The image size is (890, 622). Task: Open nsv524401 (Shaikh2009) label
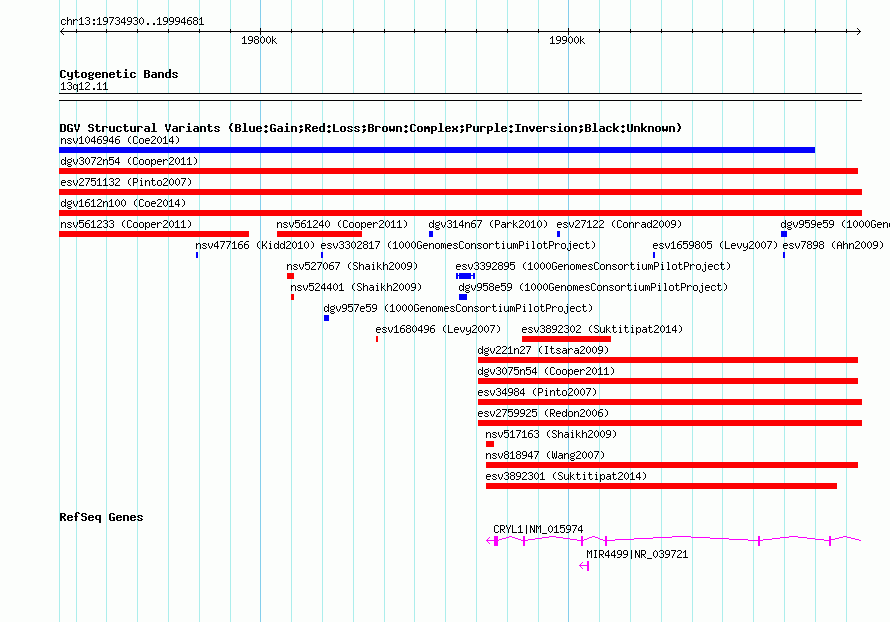point(356,287)
